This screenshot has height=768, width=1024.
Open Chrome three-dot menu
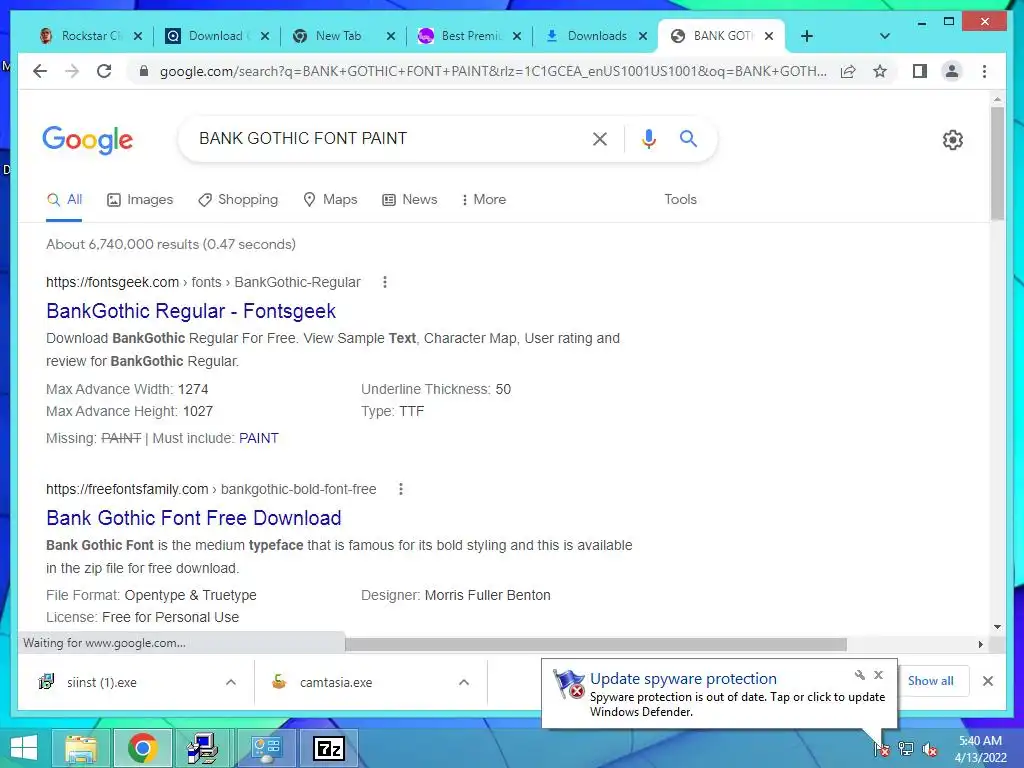click(984, 71)
